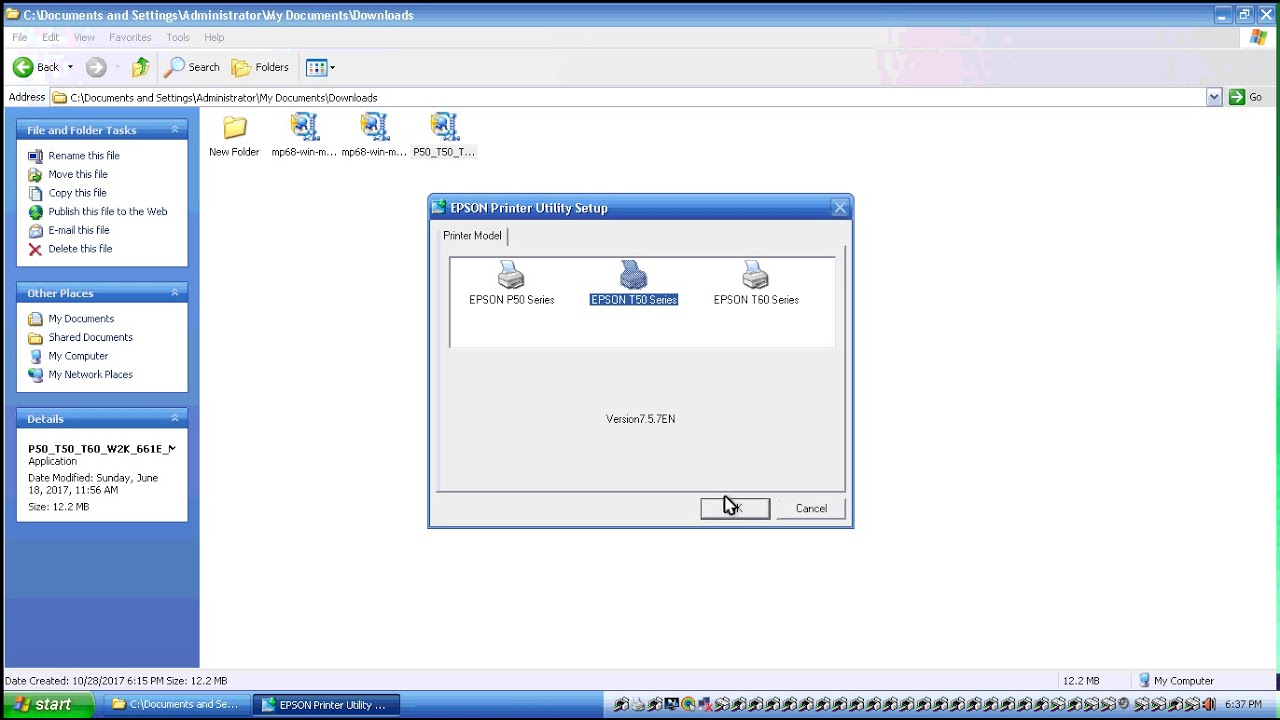Collapse the File and Folder Tasks panel

click(175, 130)
